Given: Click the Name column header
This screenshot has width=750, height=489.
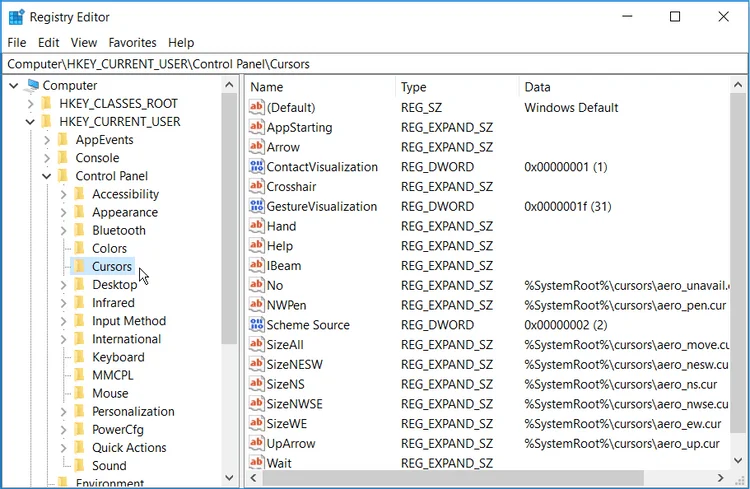Looking at the screenshot, I should 321,87.
